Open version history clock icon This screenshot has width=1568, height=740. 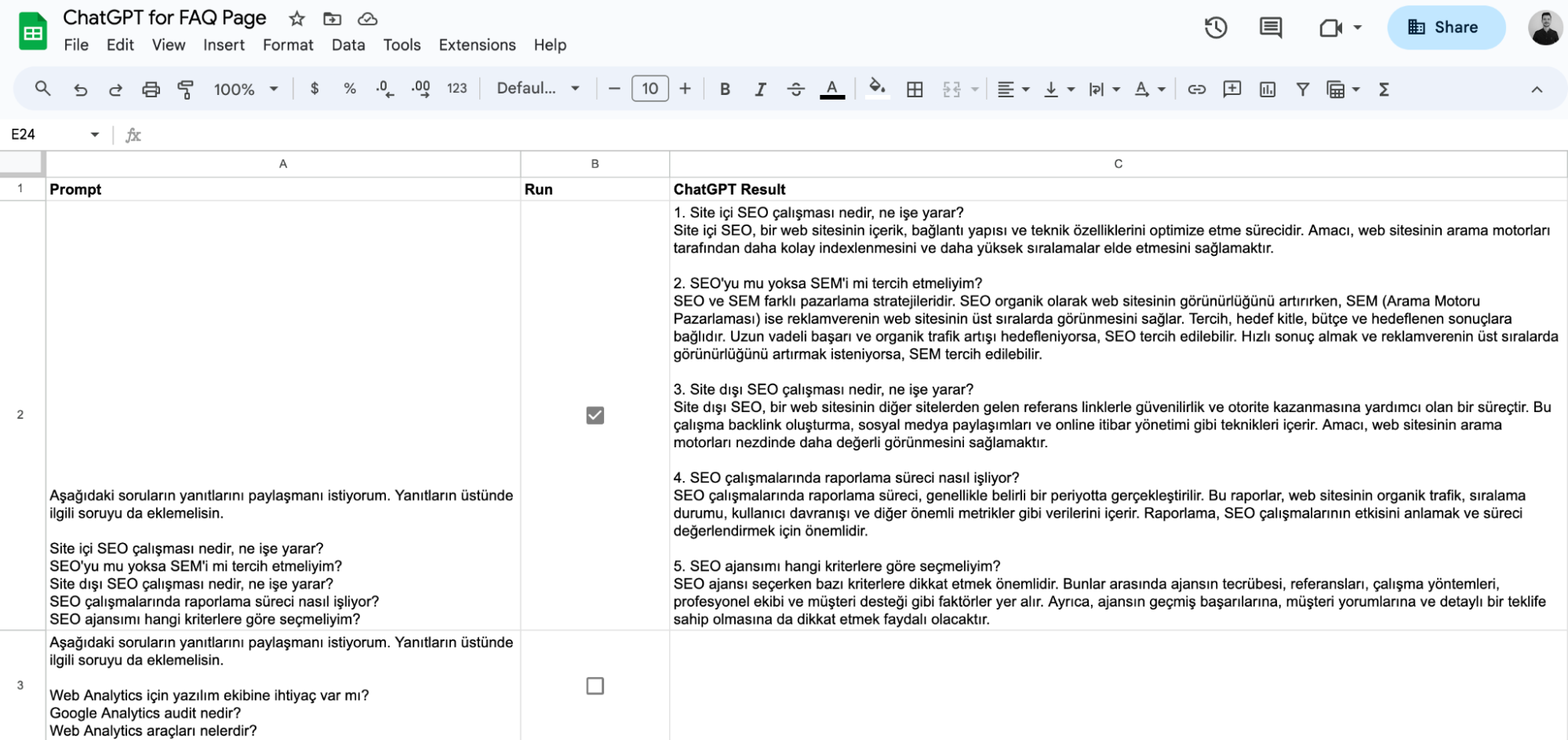pos(1216,27)
